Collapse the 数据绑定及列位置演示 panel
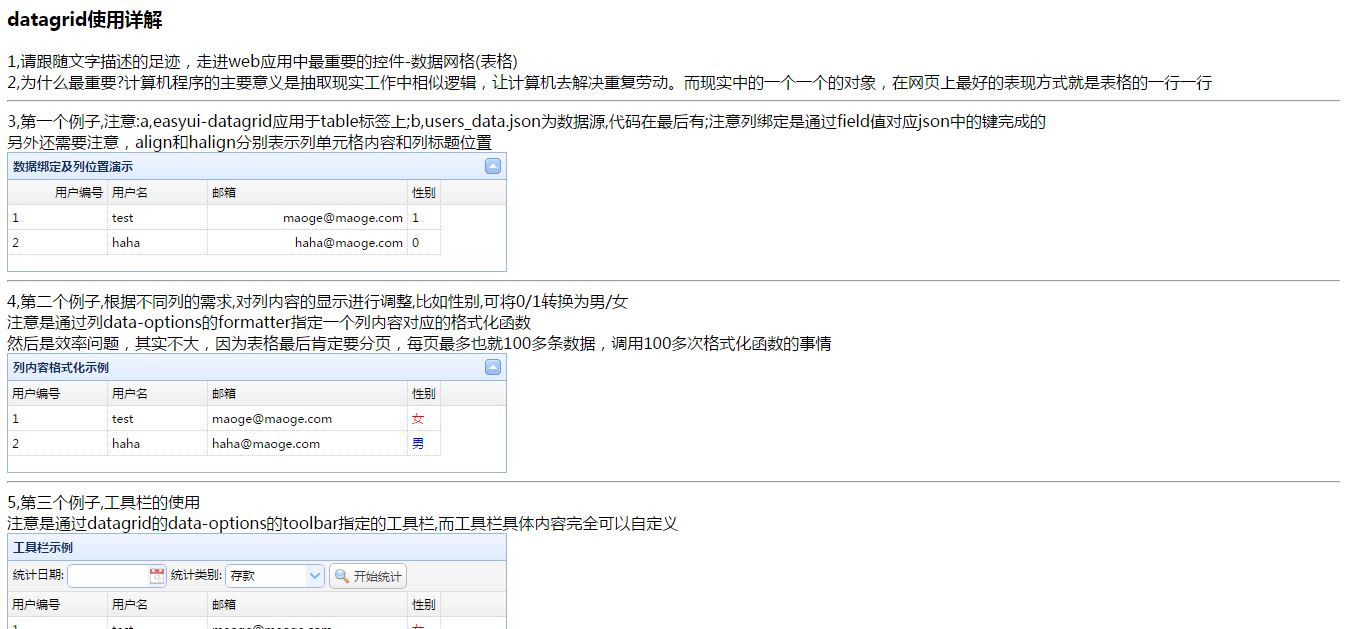The height and width of the screenshot is (629, 1345). 492,166
